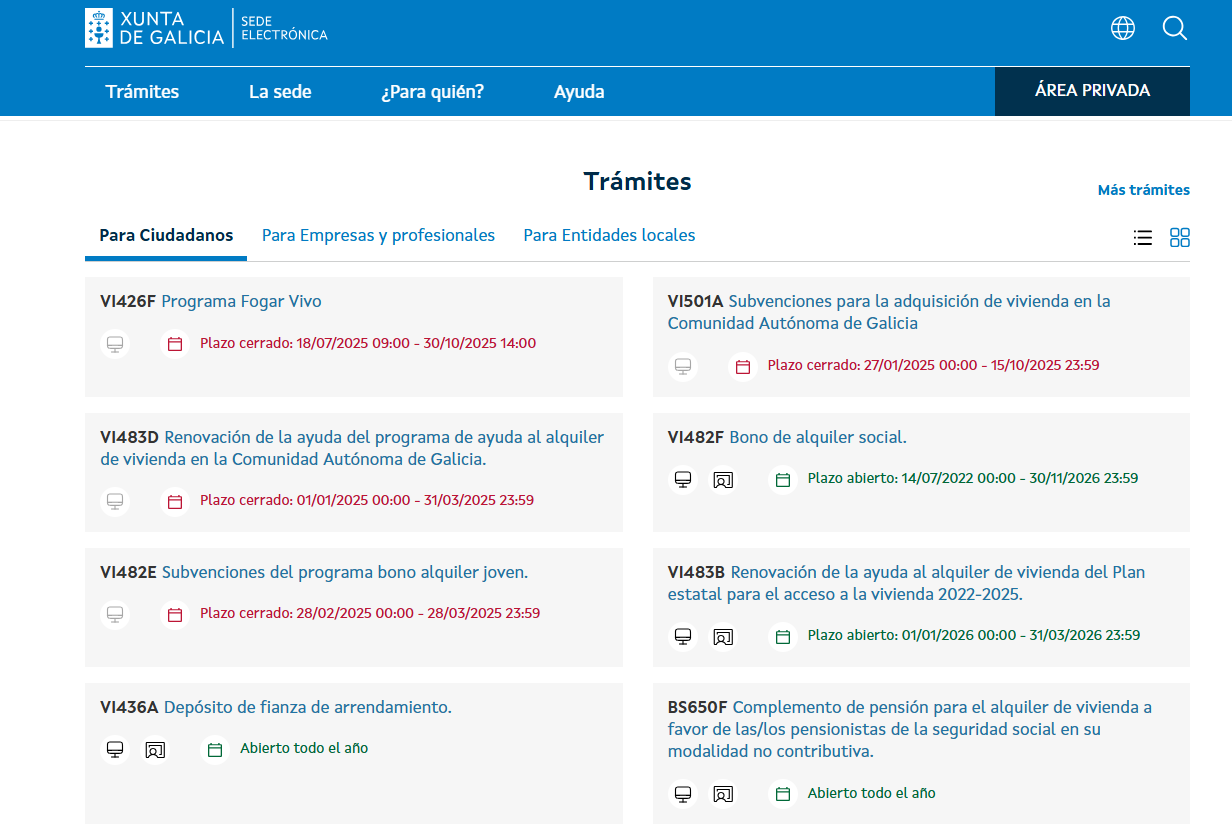The height and width of the screenshot is (840, 1232).
Task: Click the calendar icon on VI482E bono alquiler joven
Action: click(175, 614)
